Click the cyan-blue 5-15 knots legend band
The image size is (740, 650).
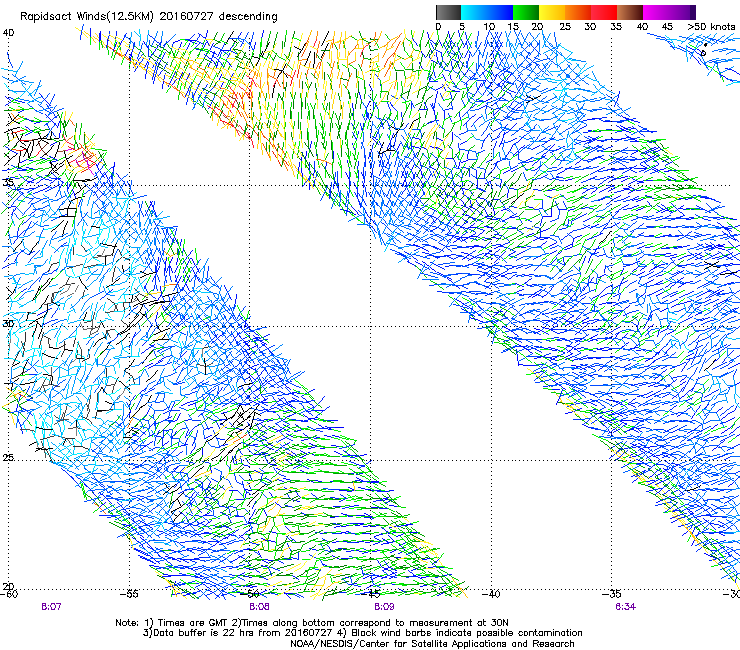click(x=487, y=12)
